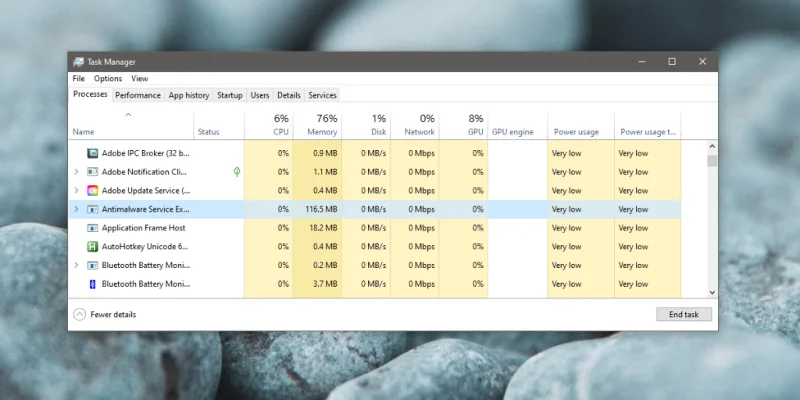Switch to the Performance tab
This screenshot has height=400, width=800.
pos(138,95)
